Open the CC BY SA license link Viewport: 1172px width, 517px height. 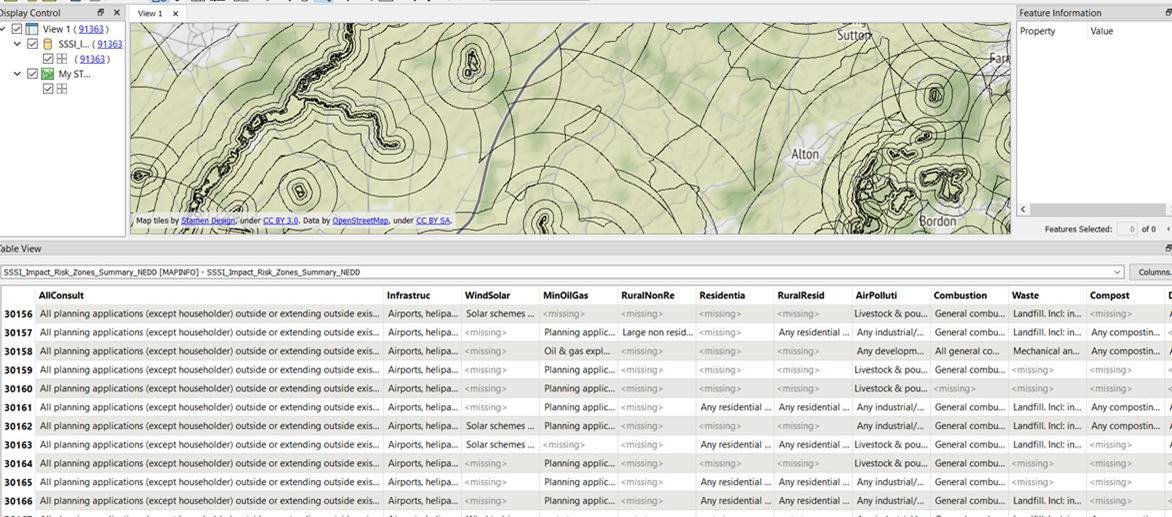pyautogui.click(x=433, y=221)
